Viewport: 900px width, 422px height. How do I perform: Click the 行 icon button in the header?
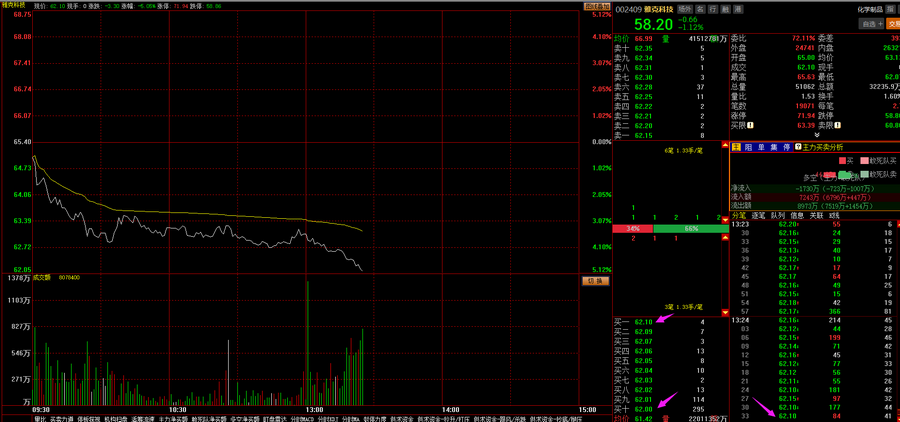click(713, 9)
